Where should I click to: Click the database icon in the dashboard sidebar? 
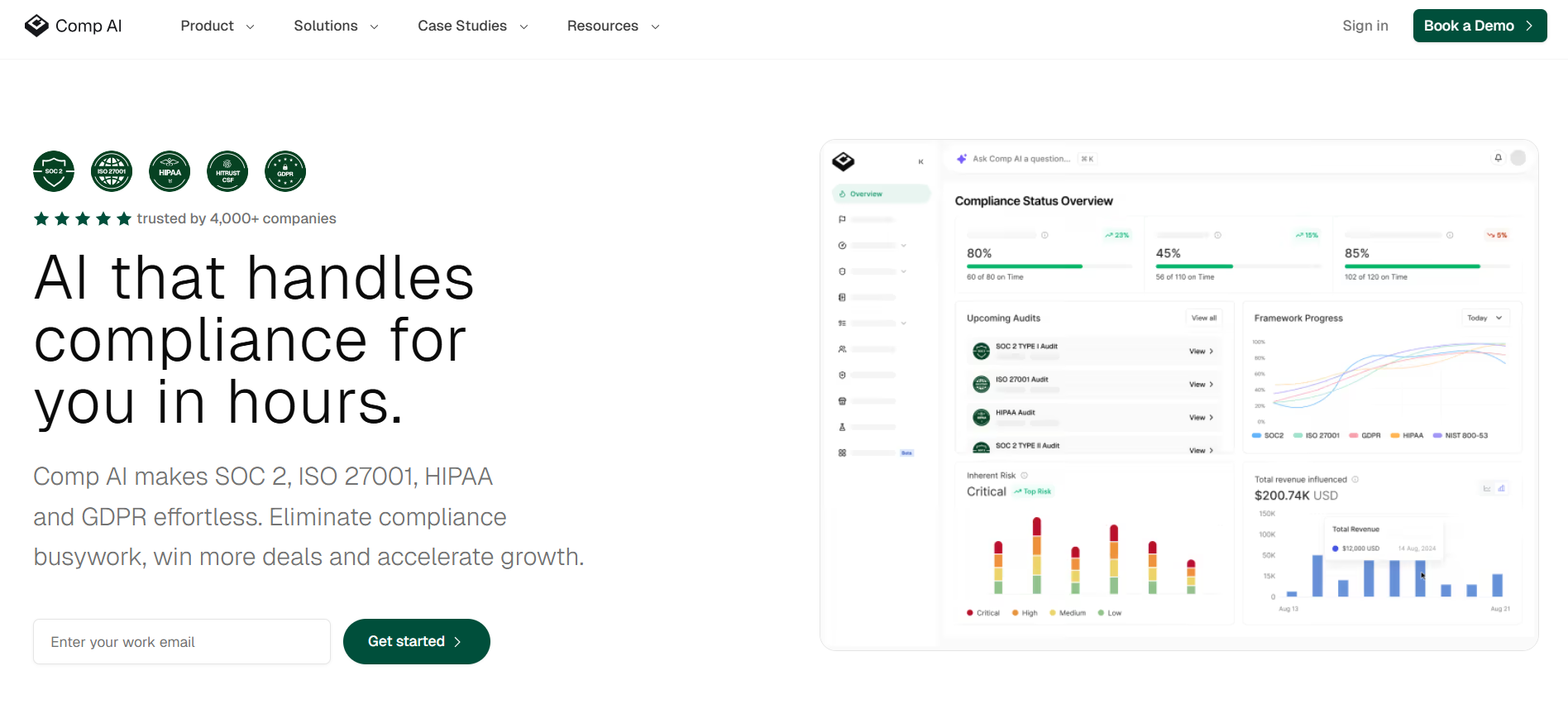tap(842, 271)
